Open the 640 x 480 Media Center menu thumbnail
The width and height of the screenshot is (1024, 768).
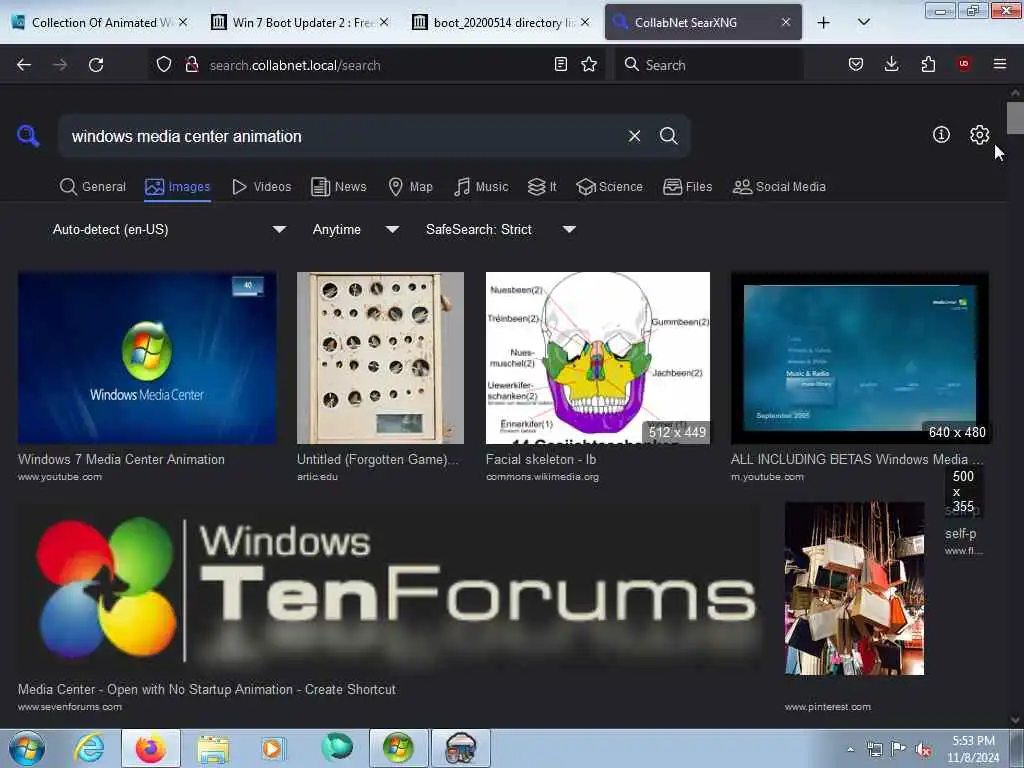tap(859, 358)
